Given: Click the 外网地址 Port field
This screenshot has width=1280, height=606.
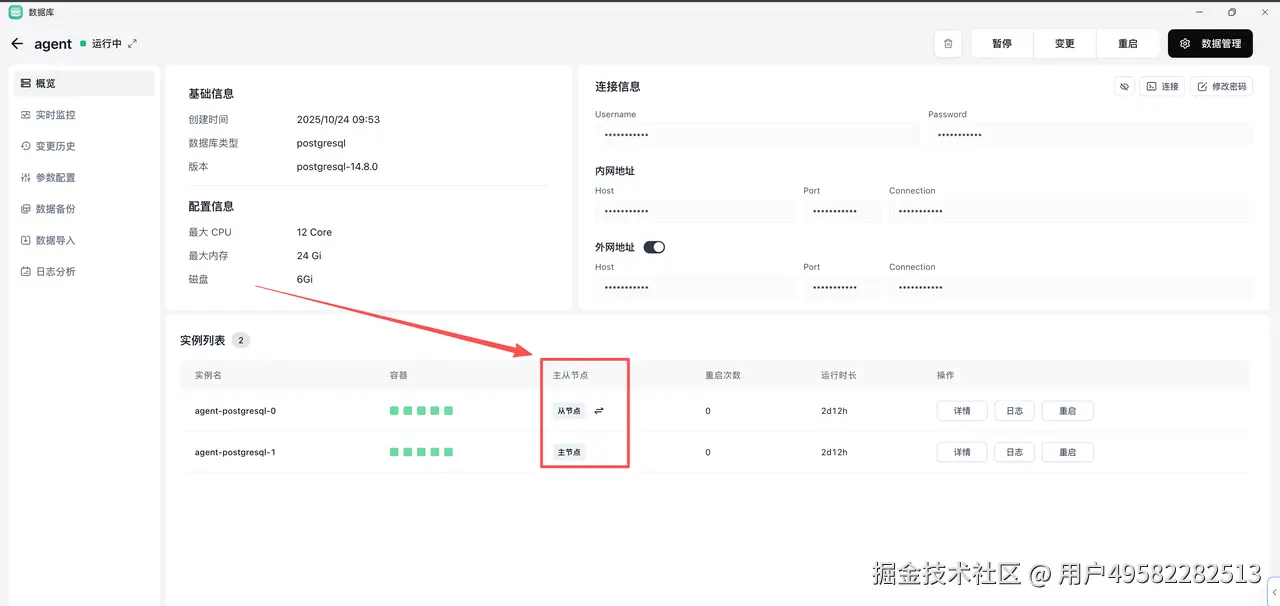Looking at the screenshot, I should (x=842, y=288).
